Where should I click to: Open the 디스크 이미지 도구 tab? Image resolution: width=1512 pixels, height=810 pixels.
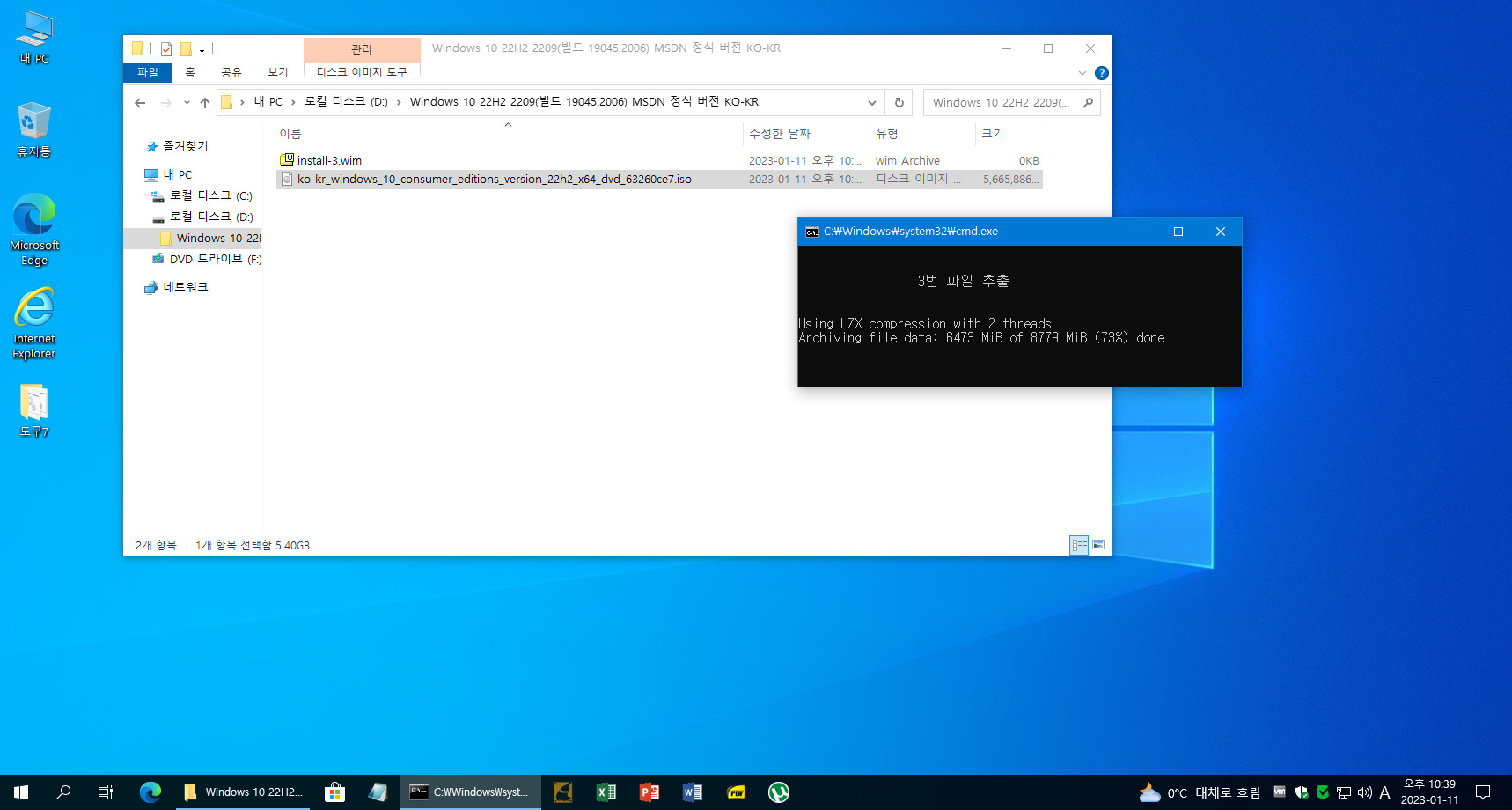coord(362,72)
